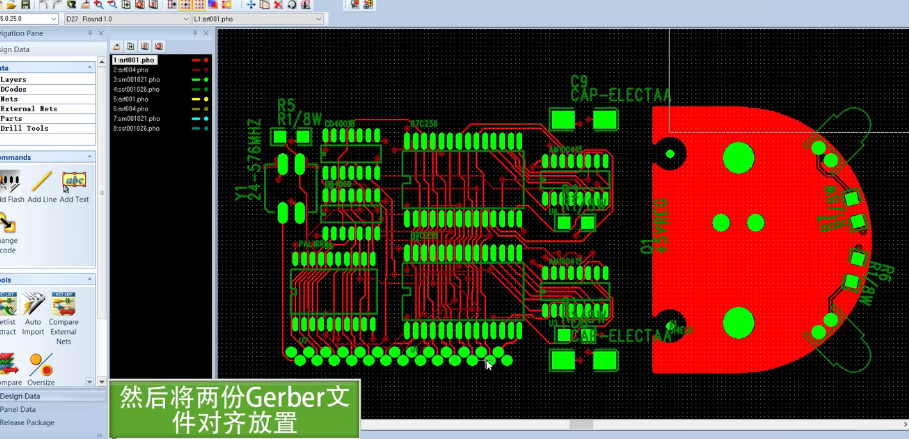Image resolution: width=909 pixels, height=439 pixels.
Task: Select layer 4:sst001026.pho
Action: pyautogui.click(x=136, y=89)
